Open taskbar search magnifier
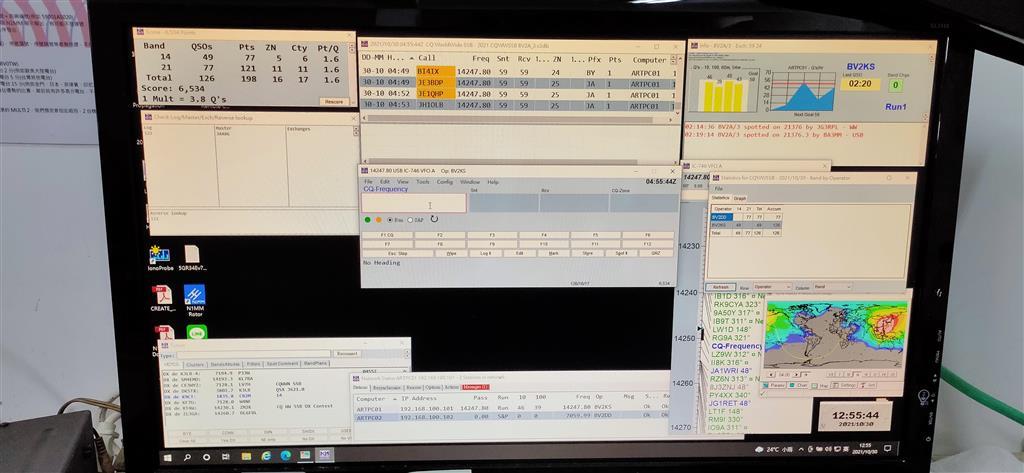This screenshot has width=1024, height=473. [187, 457]
